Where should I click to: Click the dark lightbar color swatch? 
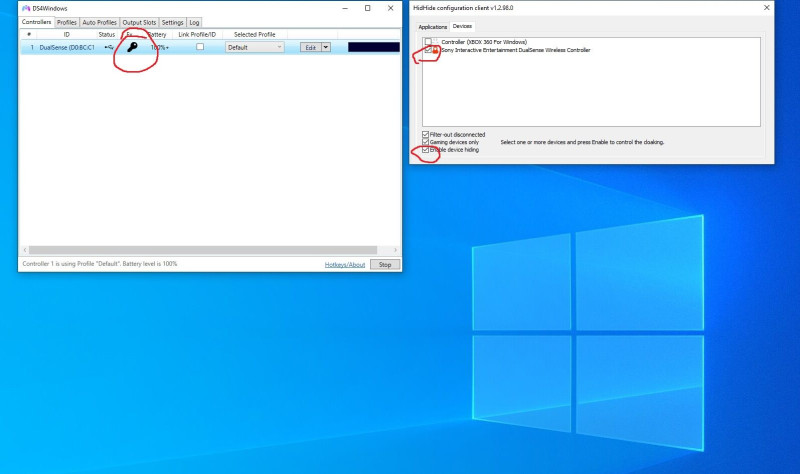[x=374, y=47]
